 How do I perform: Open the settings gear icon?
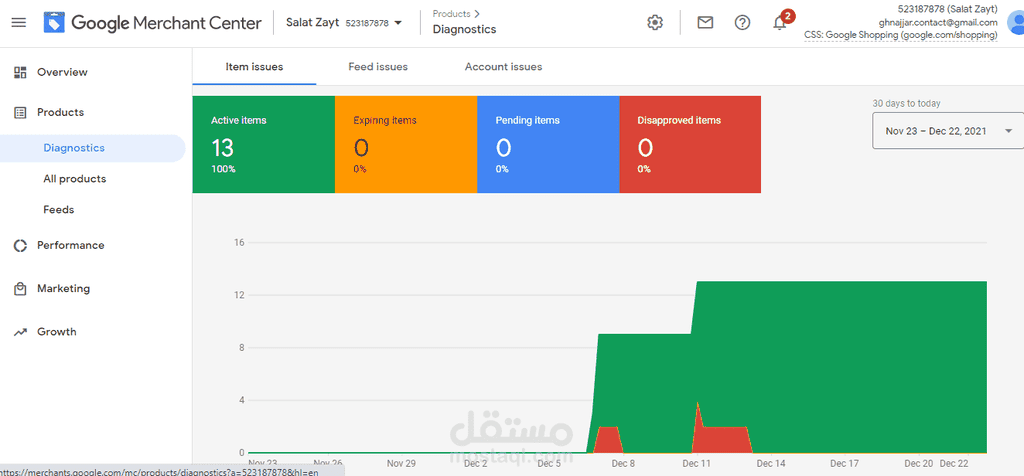(654, 23)
